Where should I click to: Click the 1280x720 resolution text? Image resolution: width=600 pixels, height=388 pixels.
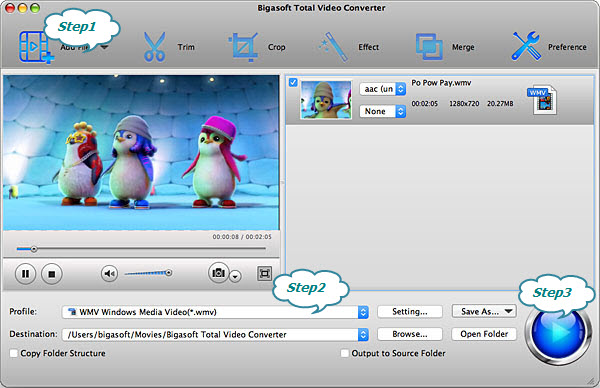[464, 103]
